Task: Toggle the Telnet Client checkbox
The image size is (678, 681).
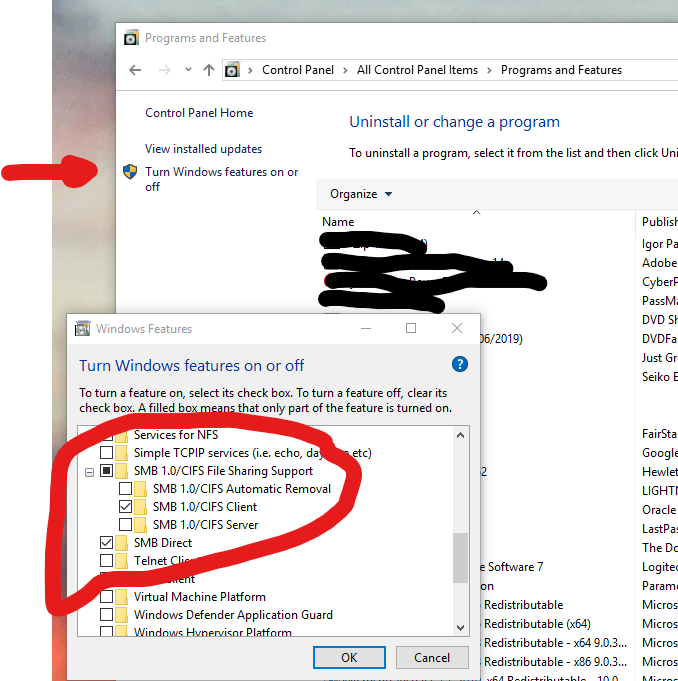Action: [106, 560]
